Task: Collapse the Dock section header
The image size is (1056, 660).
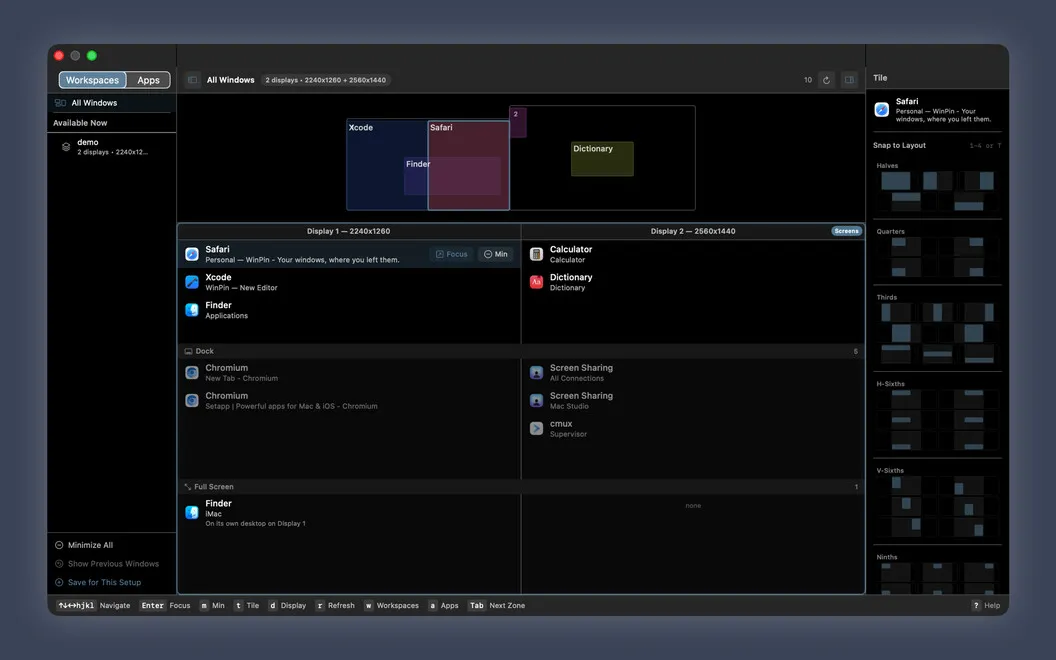Action: pyautogui.click(x=521, y=351)
